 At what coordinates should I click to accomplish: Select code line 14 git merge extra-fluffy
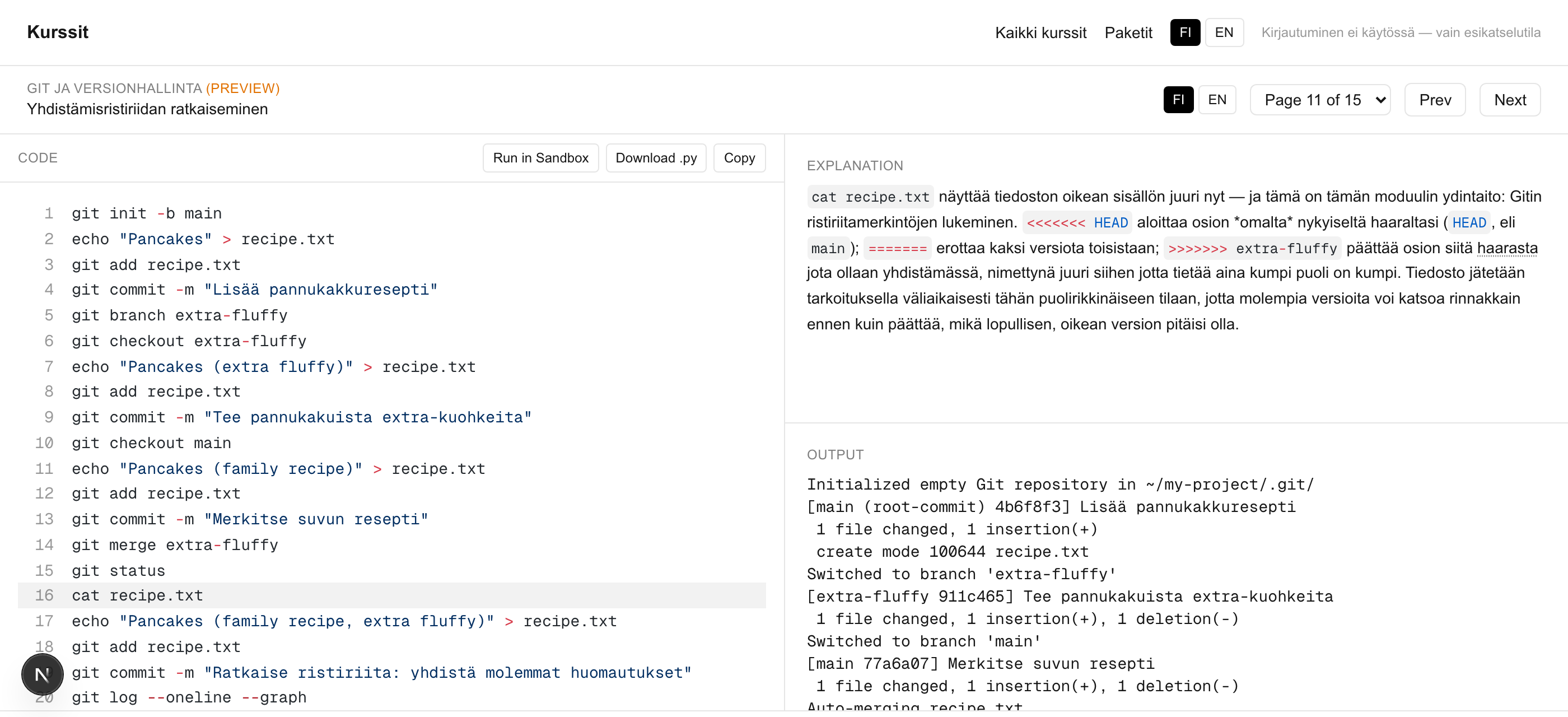[x=392, y=544]
